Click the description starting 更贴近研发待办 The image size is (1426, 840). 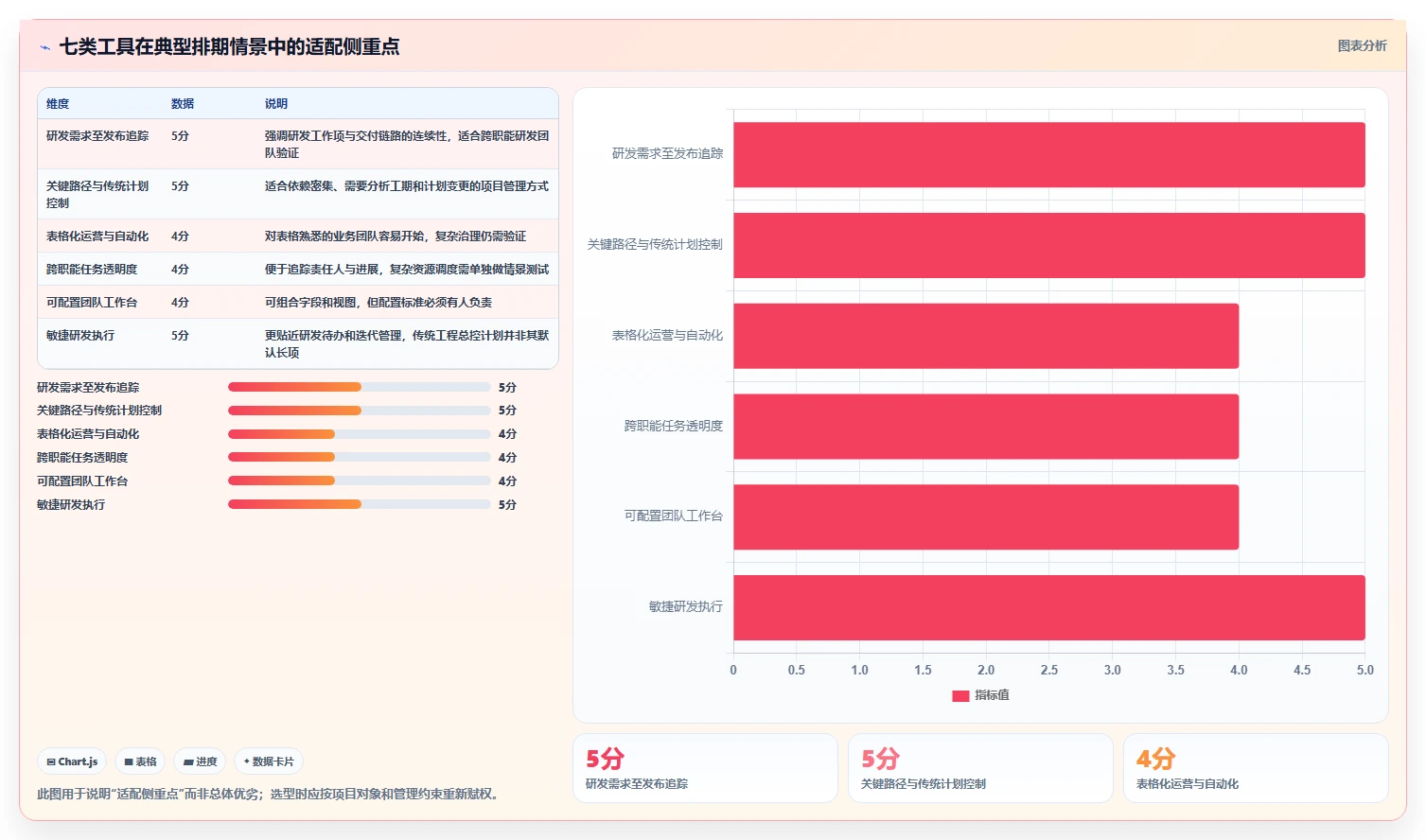[407, 343]
